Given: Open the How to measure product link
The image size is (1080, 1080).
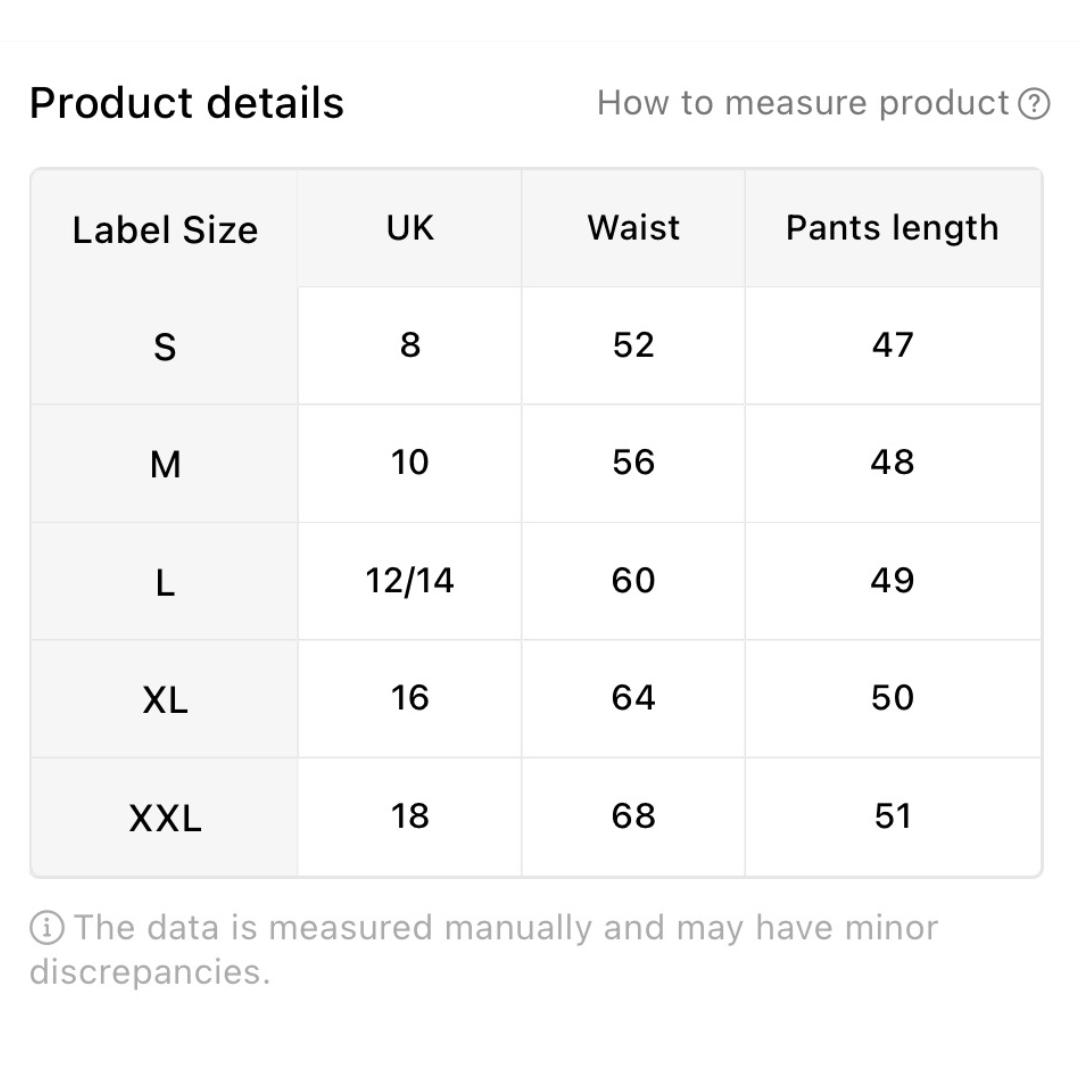Looking at the screenshot, I should (803, 103).
